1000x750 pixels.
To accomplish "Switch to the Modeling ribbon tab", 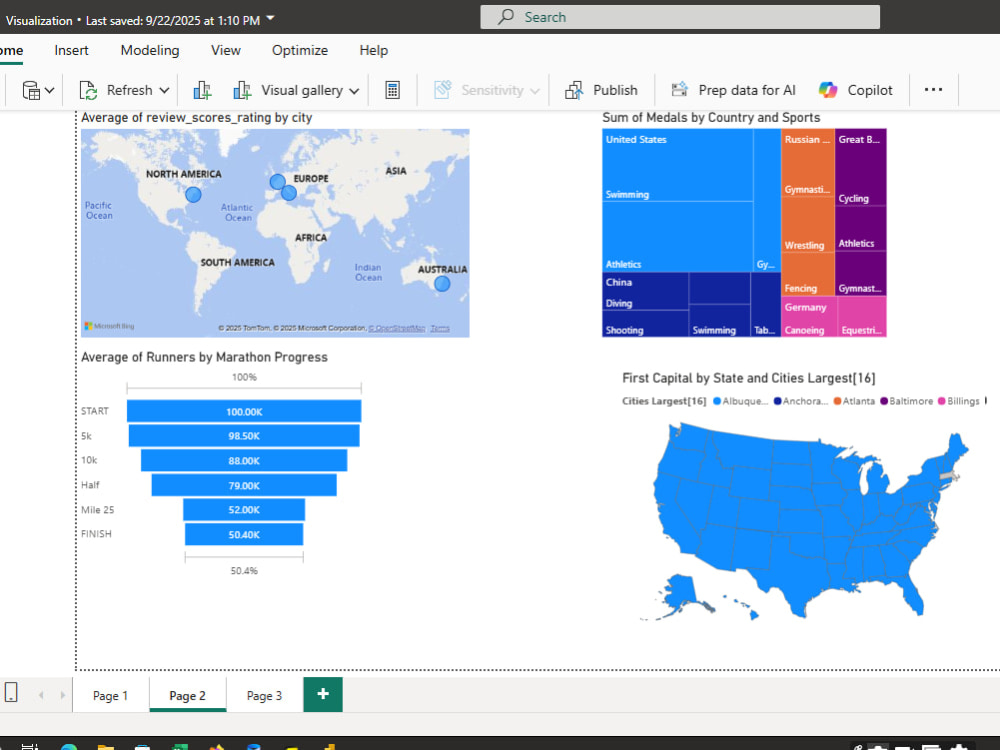I will 150,50.
